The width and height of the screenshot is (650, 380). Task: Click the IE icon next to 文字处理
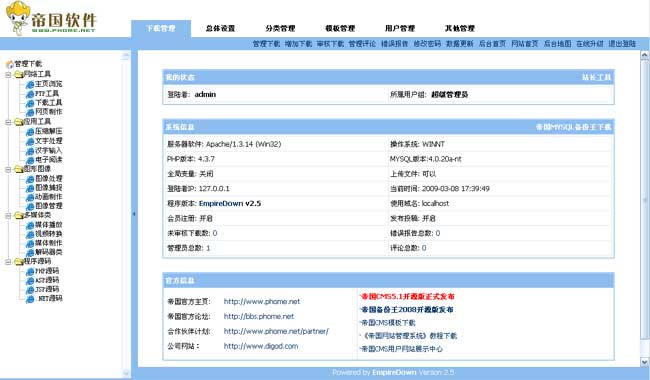pos(30,141)
